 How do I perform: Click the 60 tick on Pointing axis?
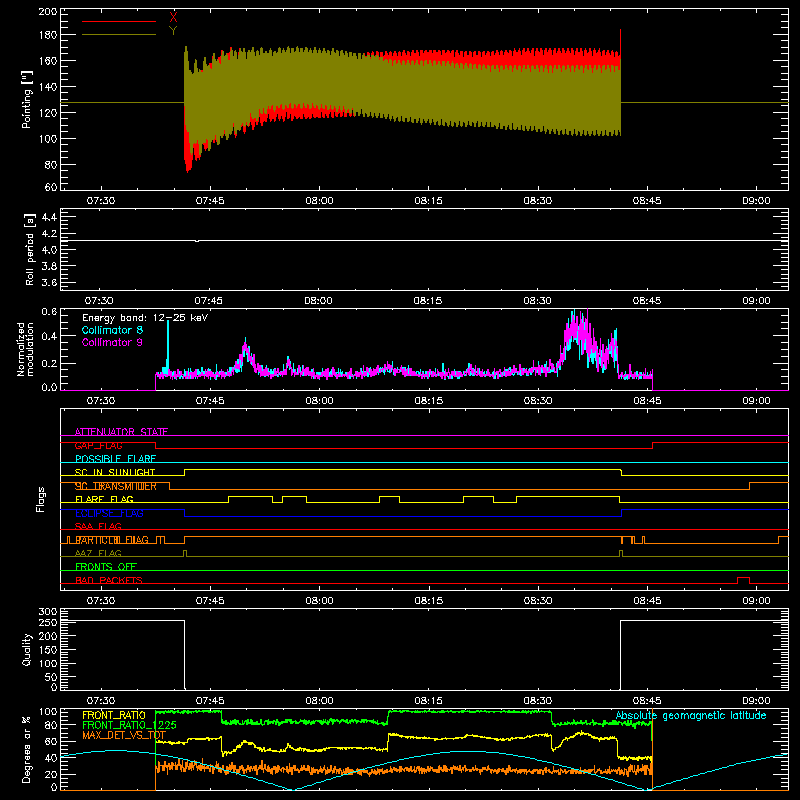(x=51, y=187)
